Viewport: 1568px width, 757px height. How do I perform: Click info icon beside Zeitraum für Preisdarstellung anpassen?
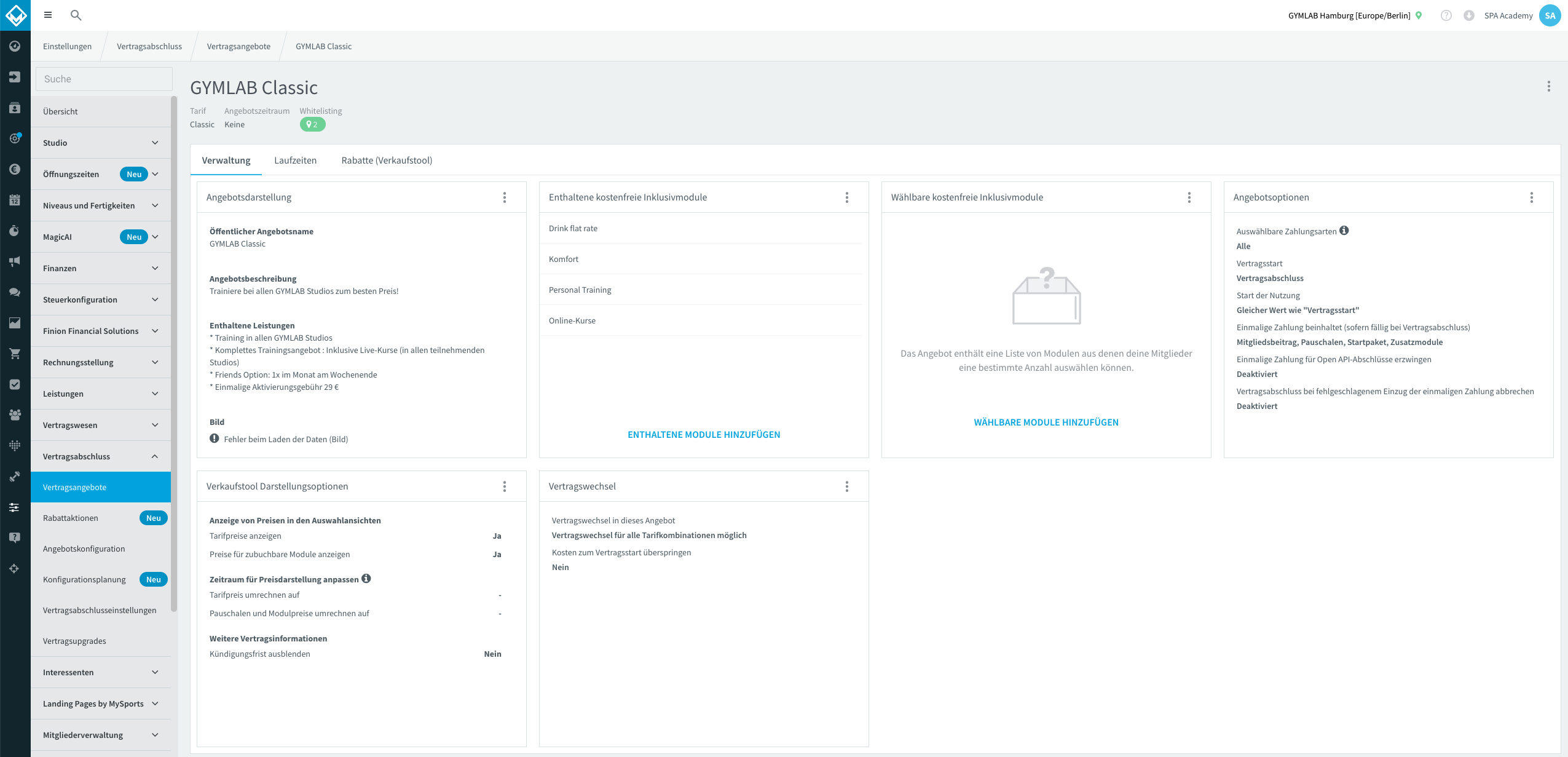366,579
